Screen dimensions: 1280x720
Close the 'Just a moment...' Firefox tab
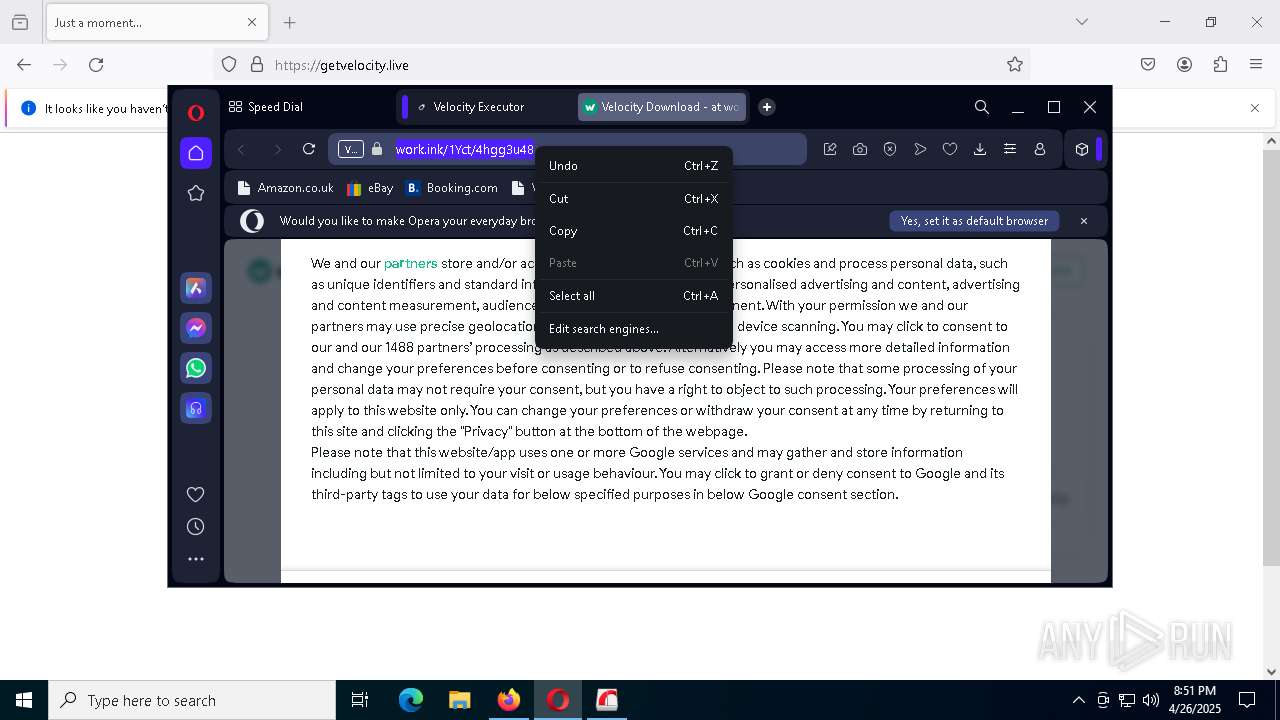252,22
